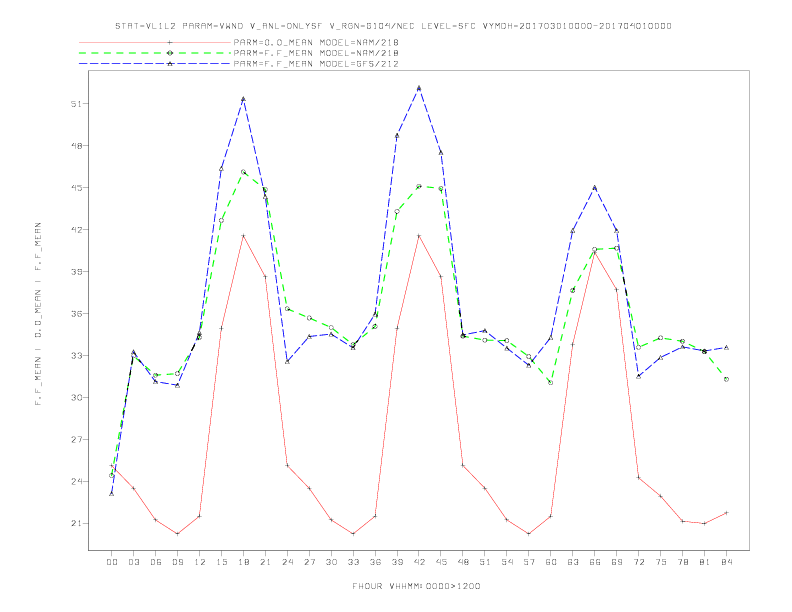Image resolution: width=792 pixels, height=612 pixels.
Task: Click the green dashed line sample in legend
Action: click(155, 53)
